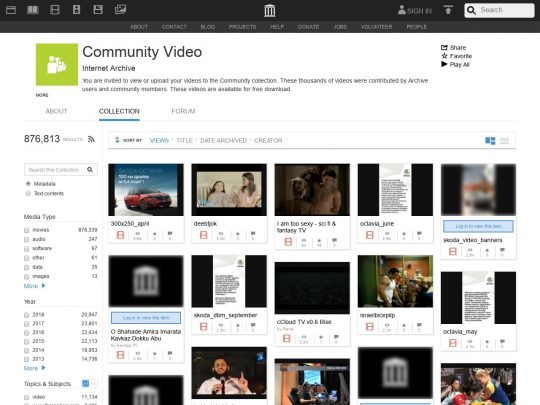Click film icon under octavia_may

(x=453, y=343)
